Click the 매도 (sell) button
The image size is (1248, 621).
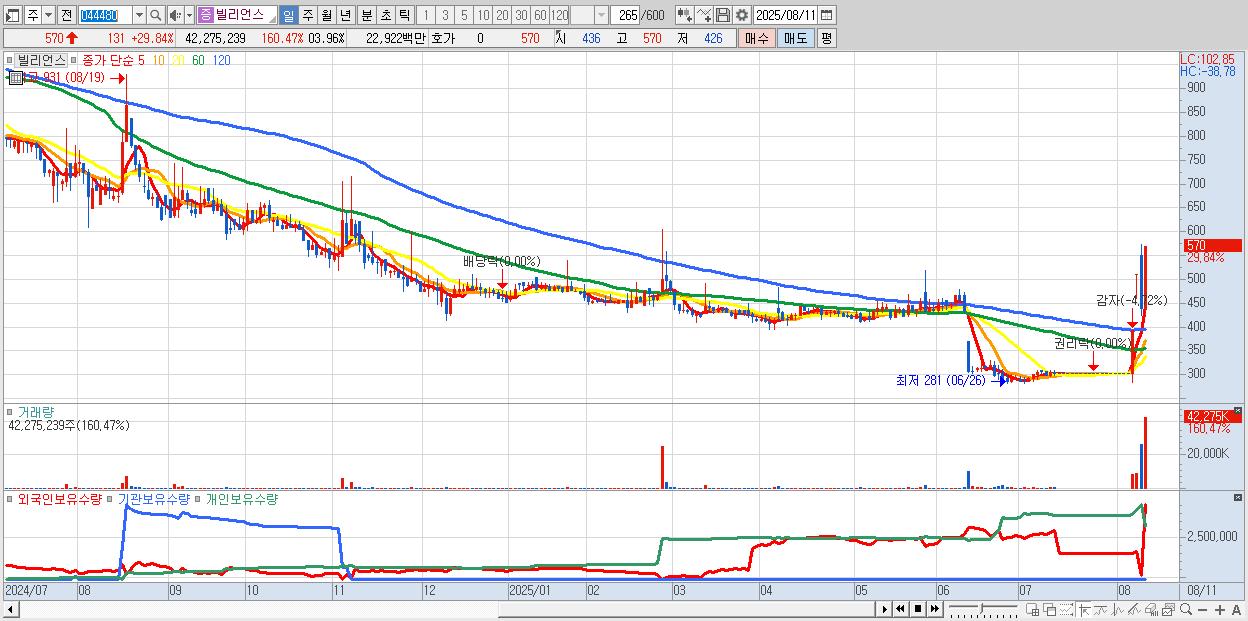(795, 38)
